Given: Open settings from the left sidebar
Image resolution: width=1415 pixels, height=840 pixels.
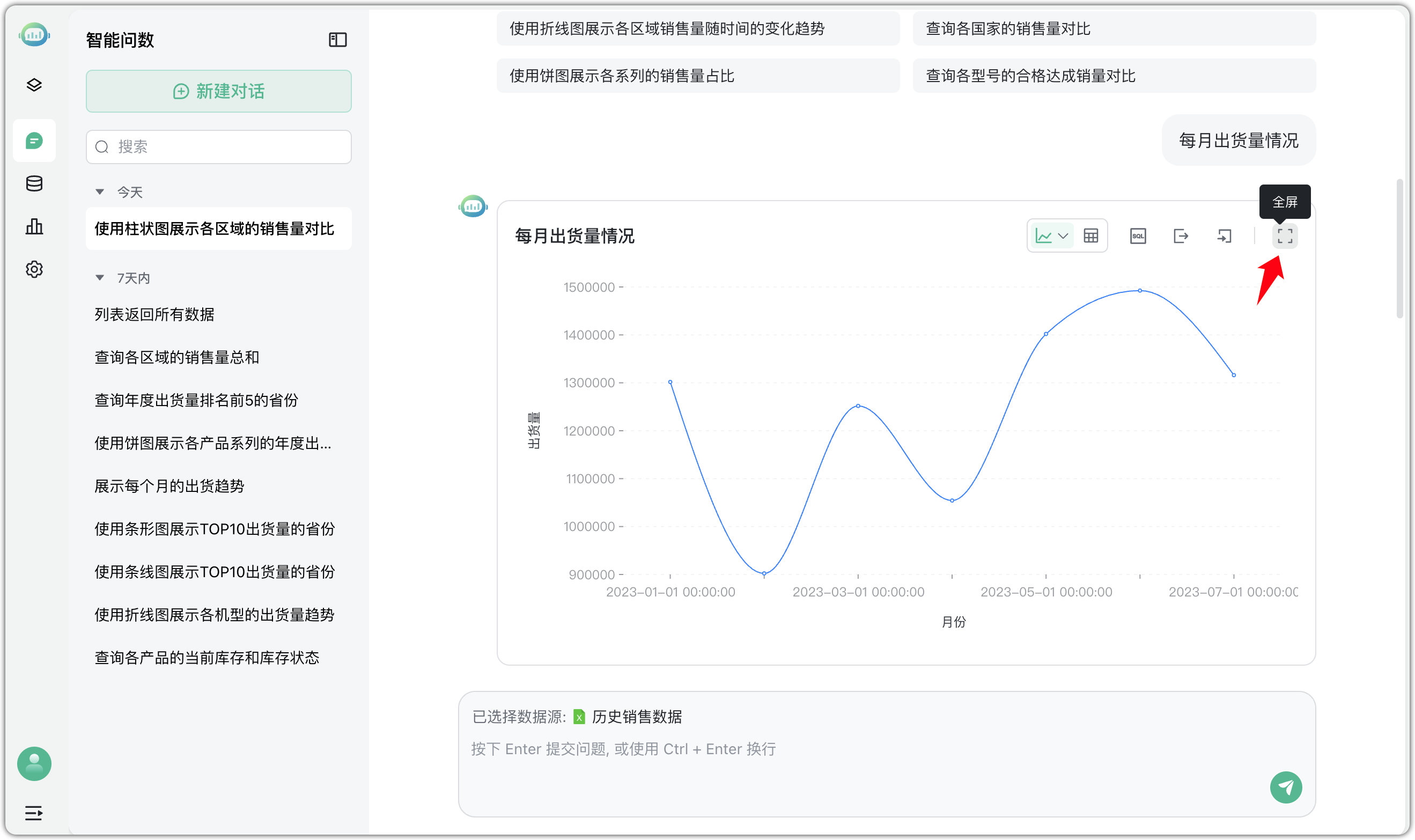Looking at the screenshot, I should pyautogui.click(x=34, y=269).
